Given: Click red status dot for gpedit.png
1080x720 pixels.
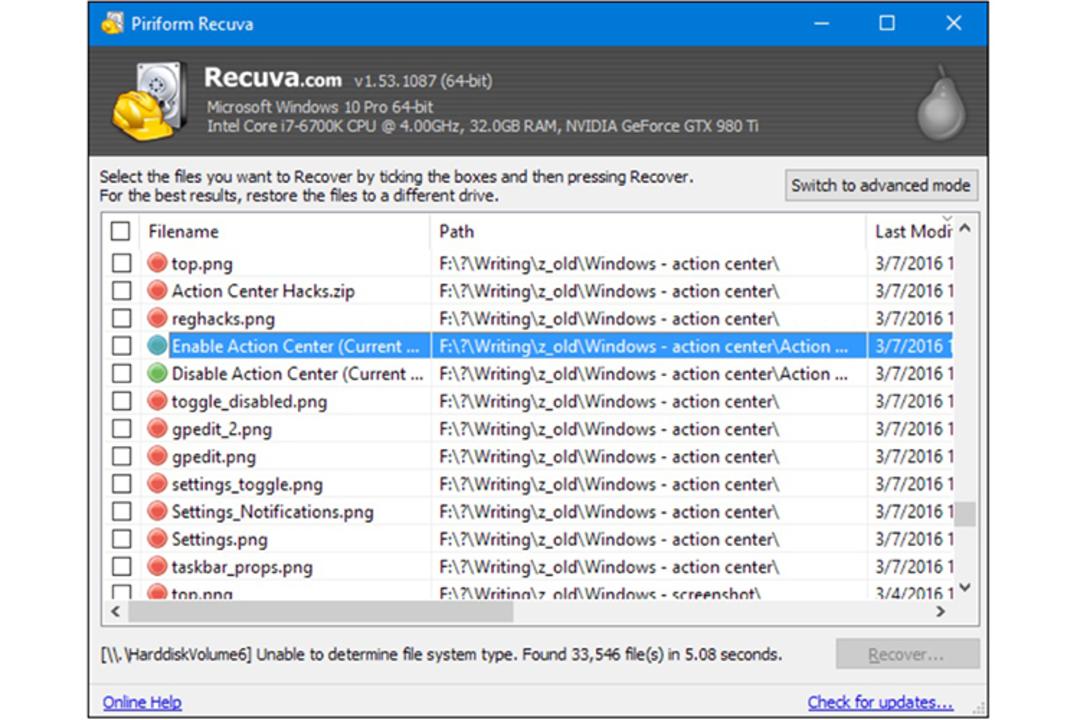Looking at the screenshot, I should pyautogui.click(x=157, y=456).
